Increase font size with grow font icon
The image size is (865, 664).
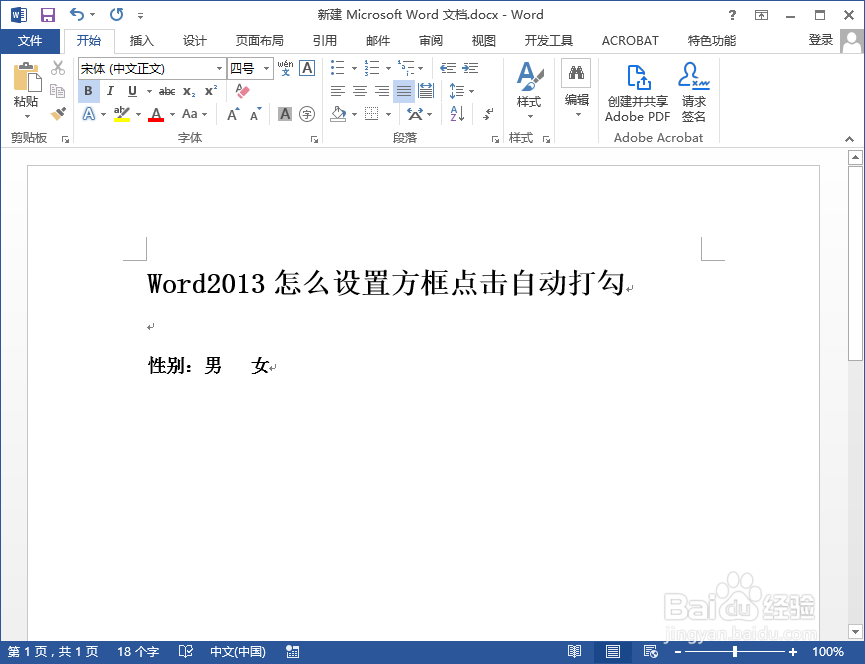233,114
